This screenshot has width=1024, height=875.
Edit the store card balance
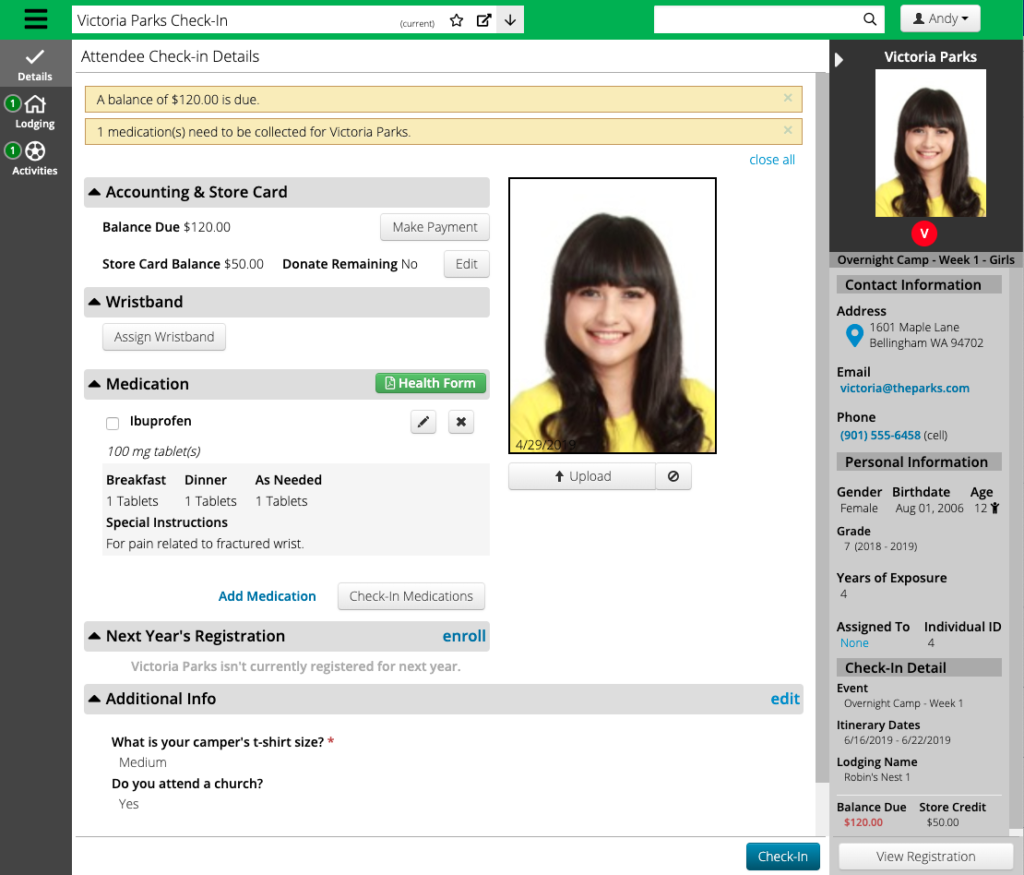466,264
